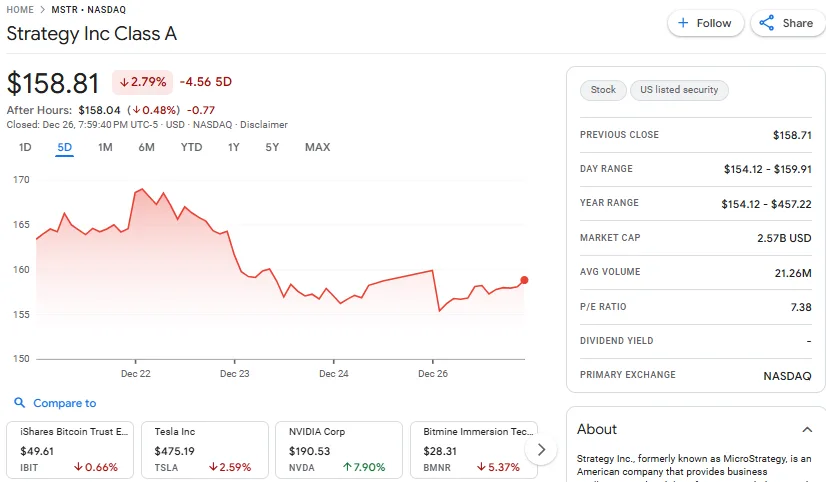
Task: Click the P/E RATIO value 7.38
Action: (801, 307)
